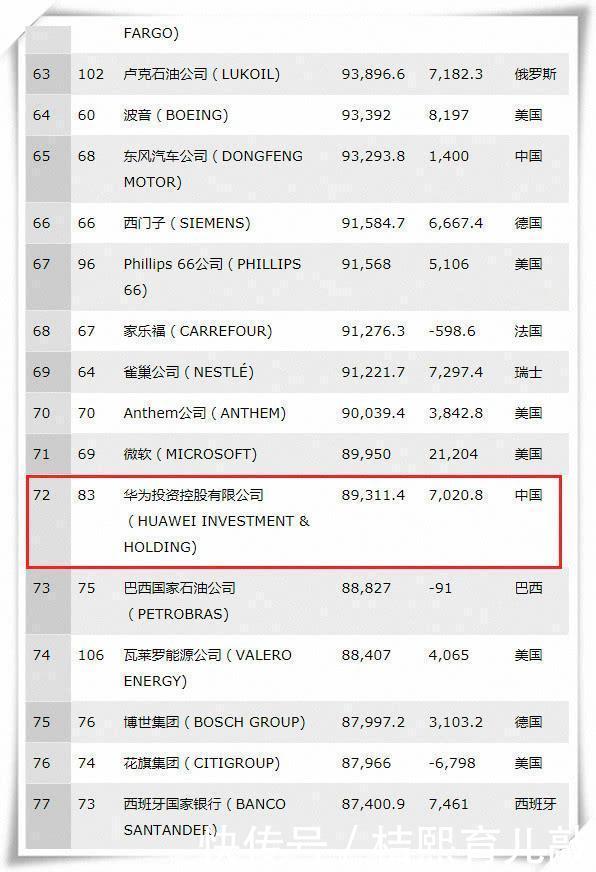Select the BOSCH GROUP company name
The width and height of the screenshot is (596, 872).
click(214, 722)
